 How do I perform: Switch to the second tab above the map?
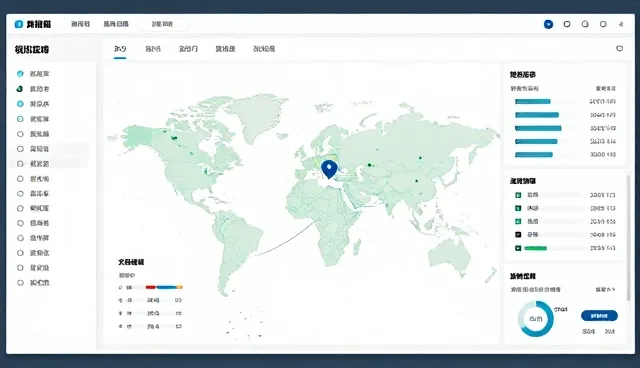click(153, 49)
